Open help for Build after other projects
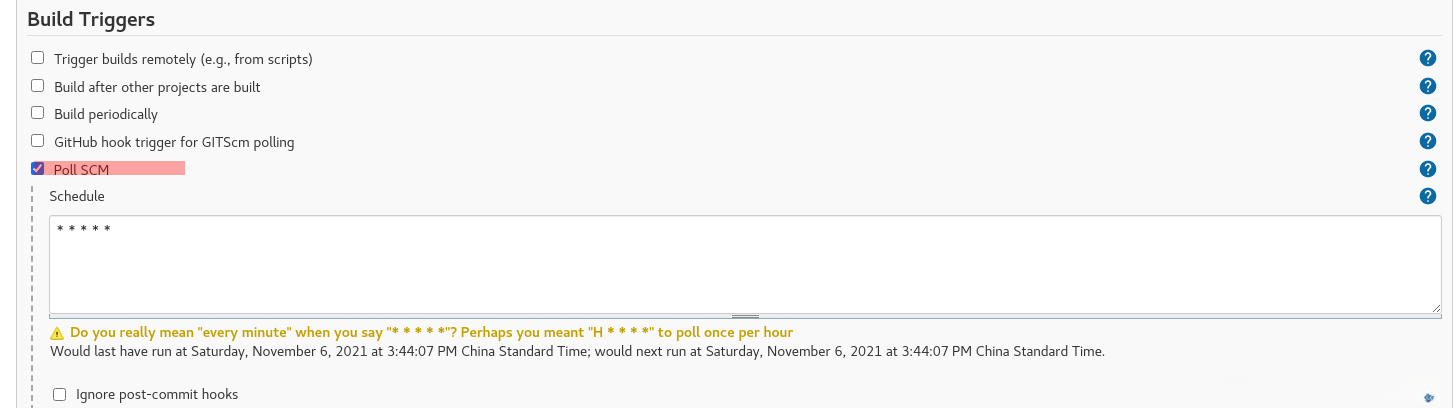Screen dimensions: 1454x408 pos(1428,87)
